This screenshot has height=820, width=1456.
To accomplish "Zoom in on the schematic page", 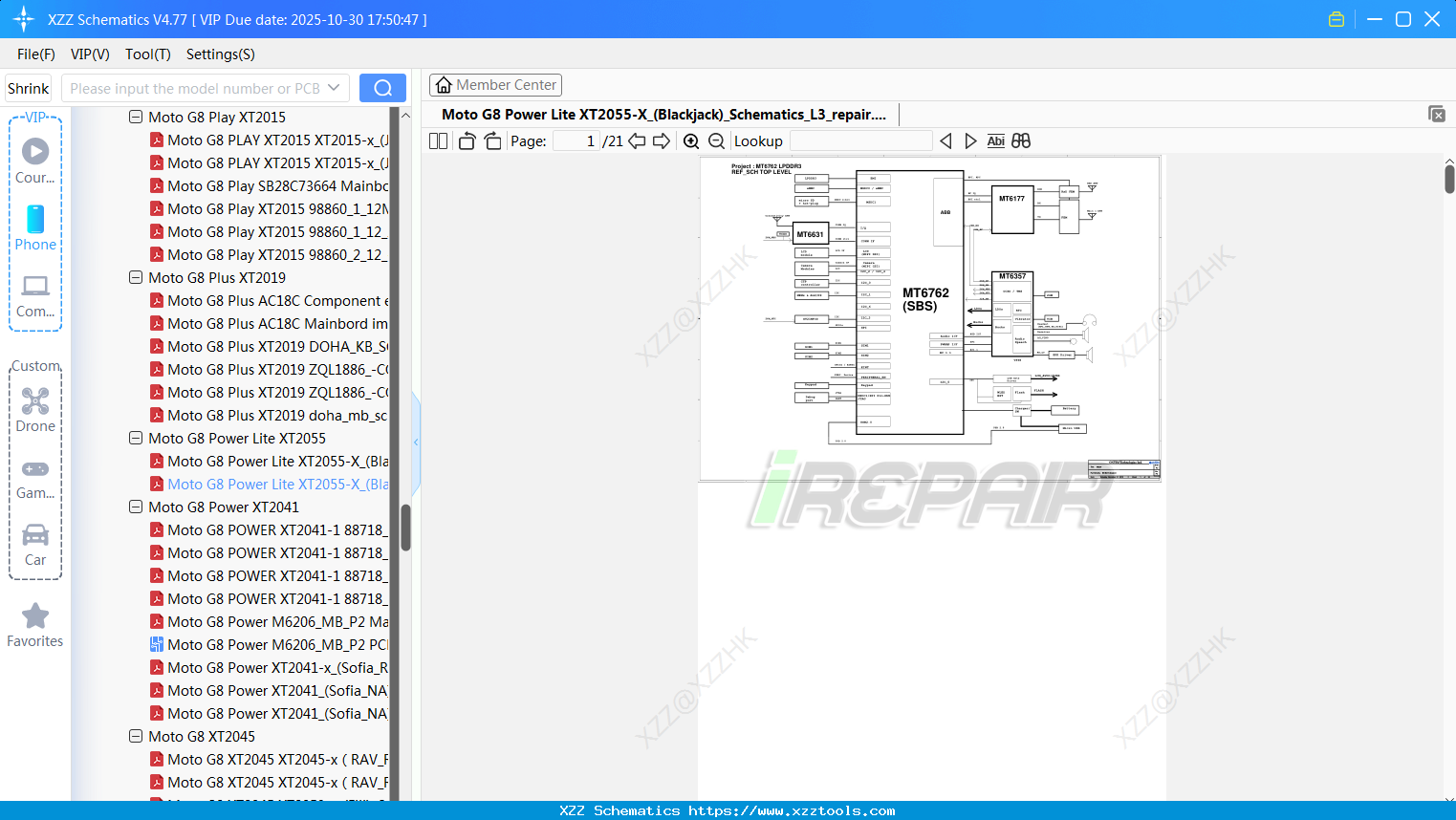I will (691, 140).
